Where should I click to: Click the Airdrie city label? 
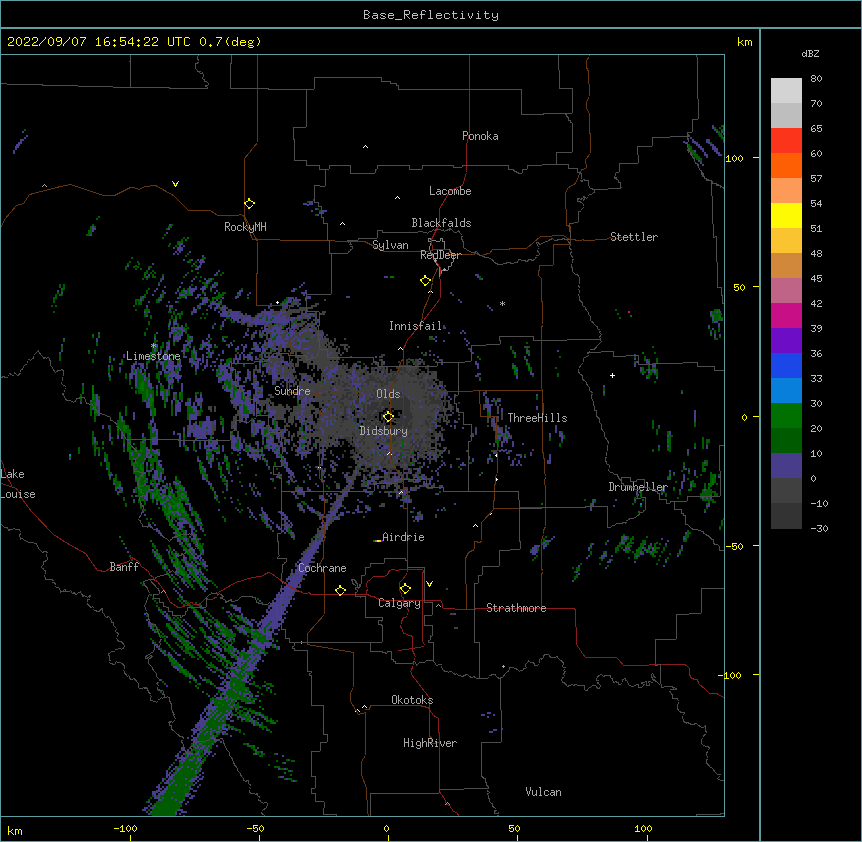pyautogui.click(x=403, y=537)
